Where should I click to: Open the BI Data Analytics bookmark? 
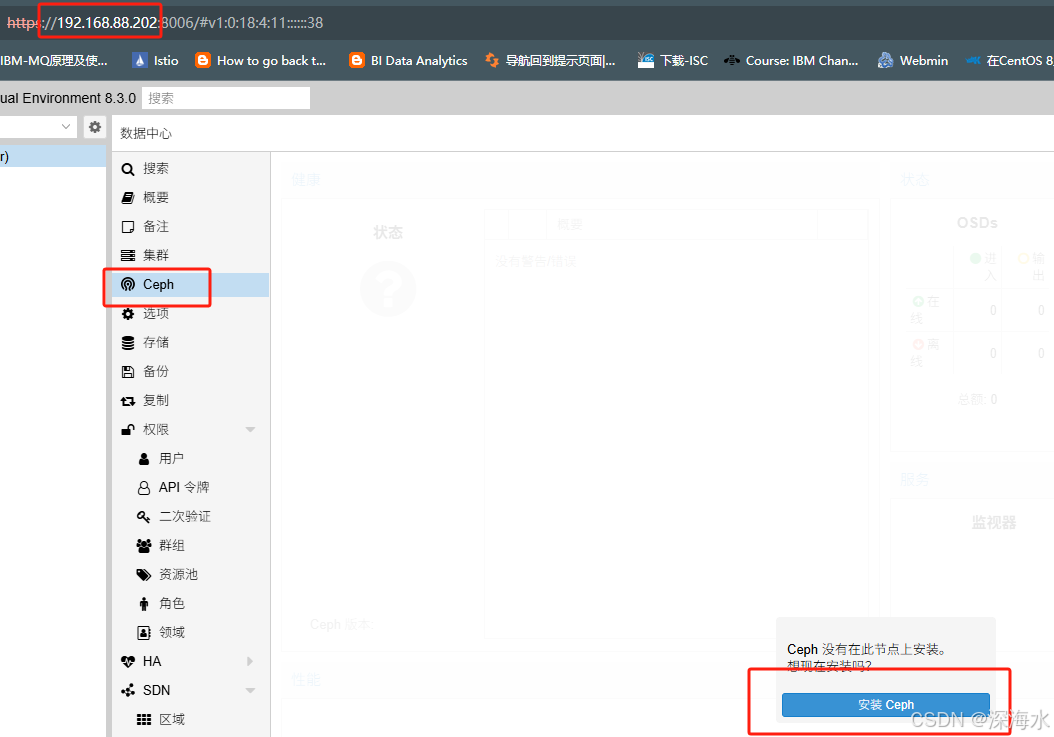point(409,61)
